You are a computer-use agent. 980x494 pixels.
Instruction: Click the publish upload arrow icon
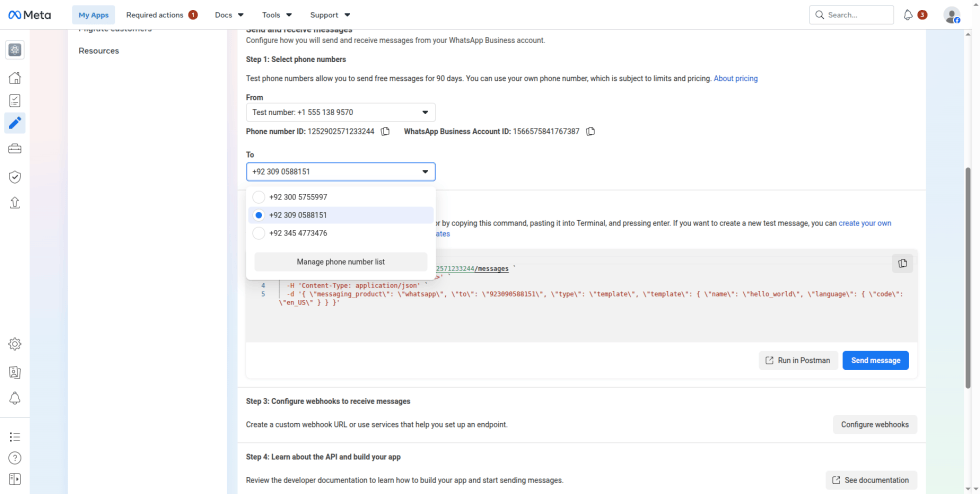[x=15, y=203]
